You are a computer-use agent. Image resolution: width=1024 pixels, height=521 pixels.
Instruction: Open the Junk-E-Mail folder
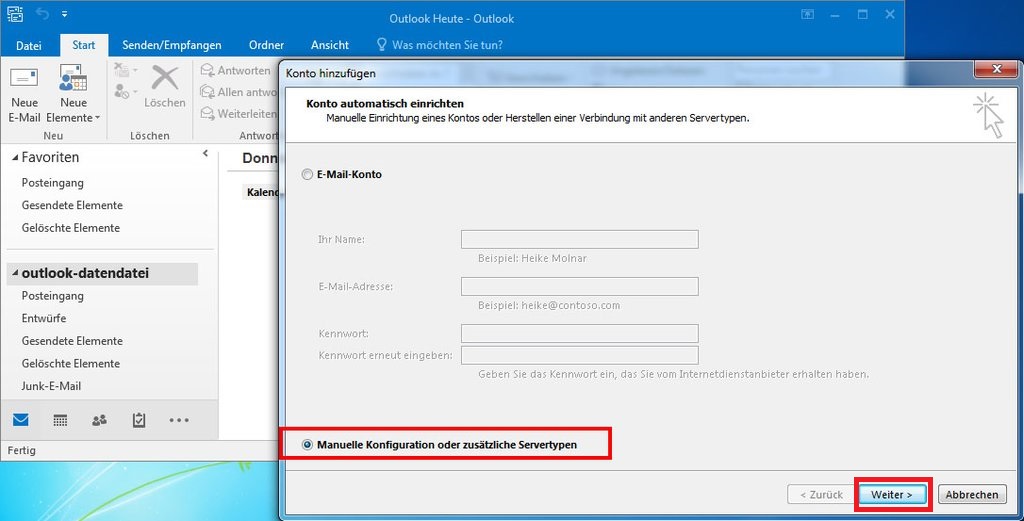51,386
